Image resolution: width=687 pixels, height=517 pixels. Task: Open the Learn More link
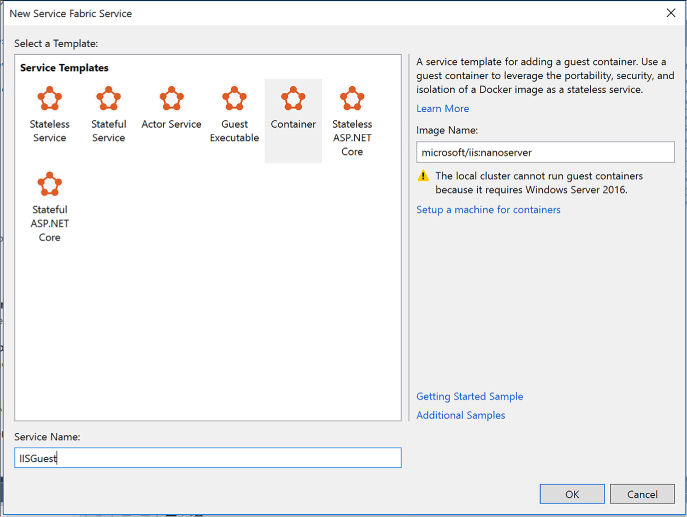[443, 109]
